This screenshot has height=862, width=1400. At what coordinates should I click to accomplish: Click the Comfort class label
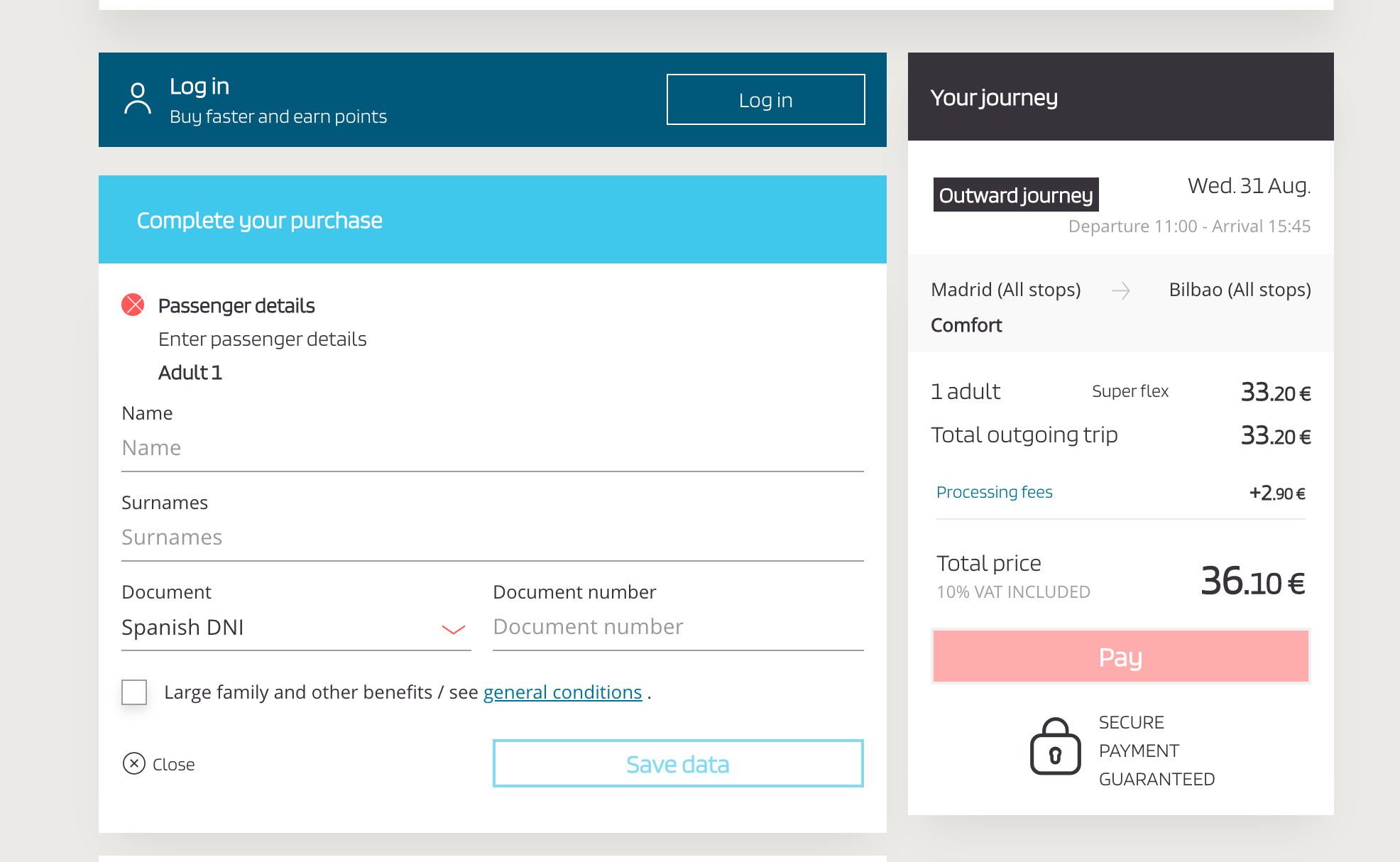point(966,325)
